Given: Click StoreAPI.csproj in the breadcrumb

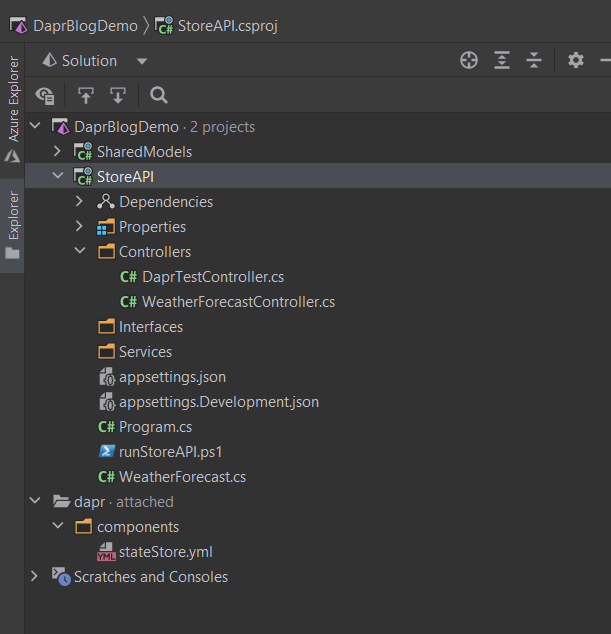Looking at the screenshot, I should pos(228,26).
